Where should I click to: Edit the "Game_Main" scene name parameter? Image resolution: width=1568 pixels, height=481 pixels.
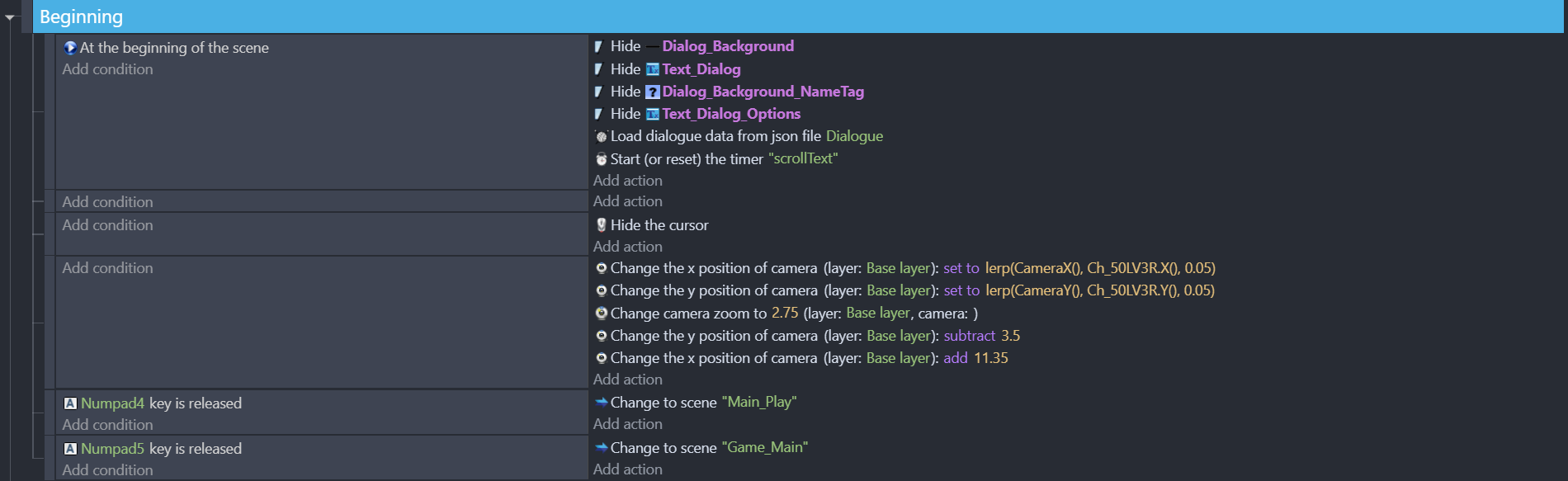(x=765, y=447)
